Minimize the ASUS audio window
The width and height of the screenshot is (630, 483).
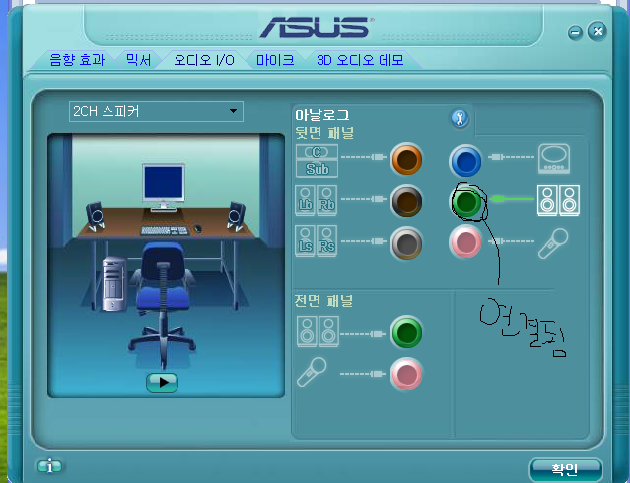click(x=575, y=33)
